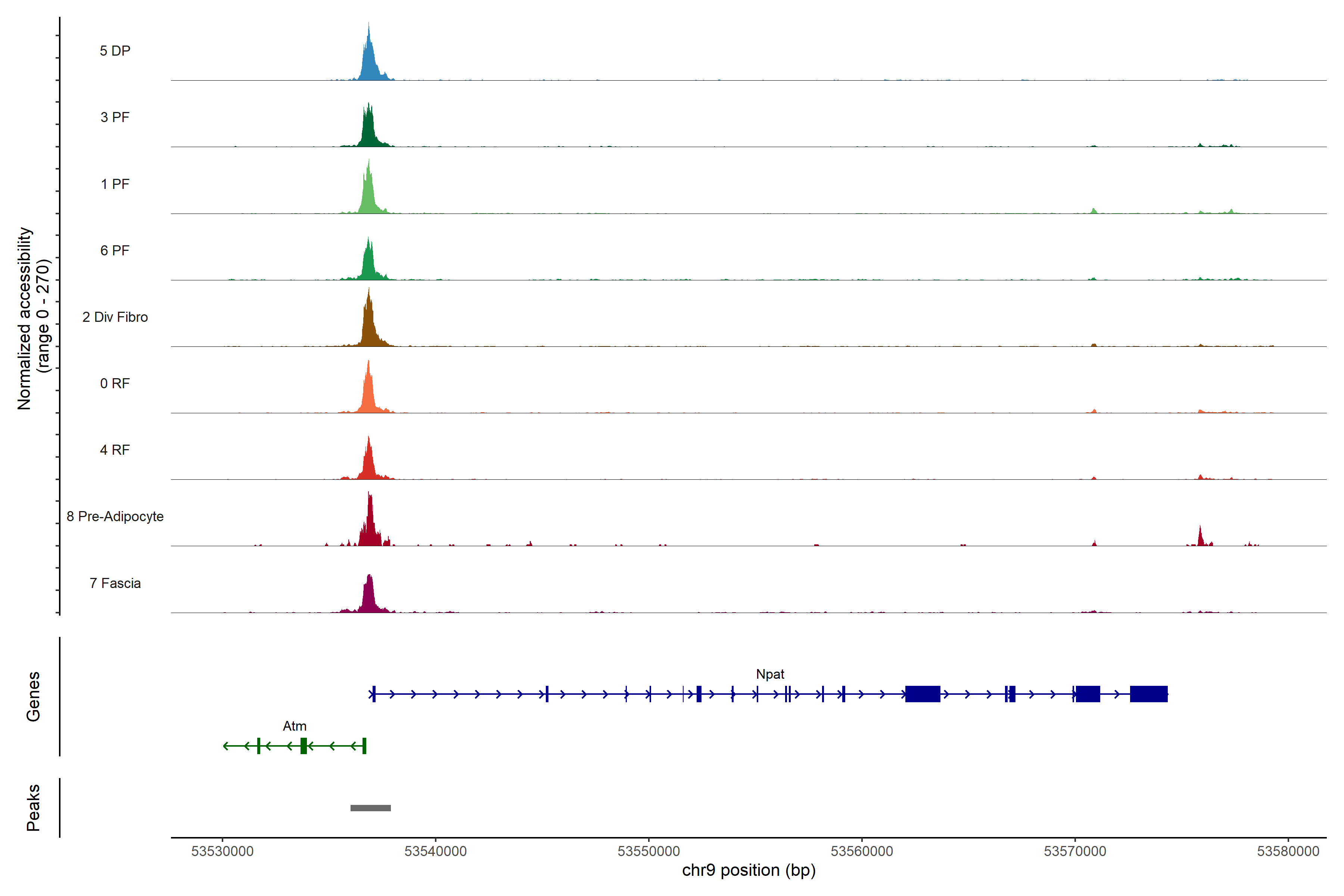The image size is (1344, 896).
Task: Click the Peaks track title
Action: (x=33, y=808)
